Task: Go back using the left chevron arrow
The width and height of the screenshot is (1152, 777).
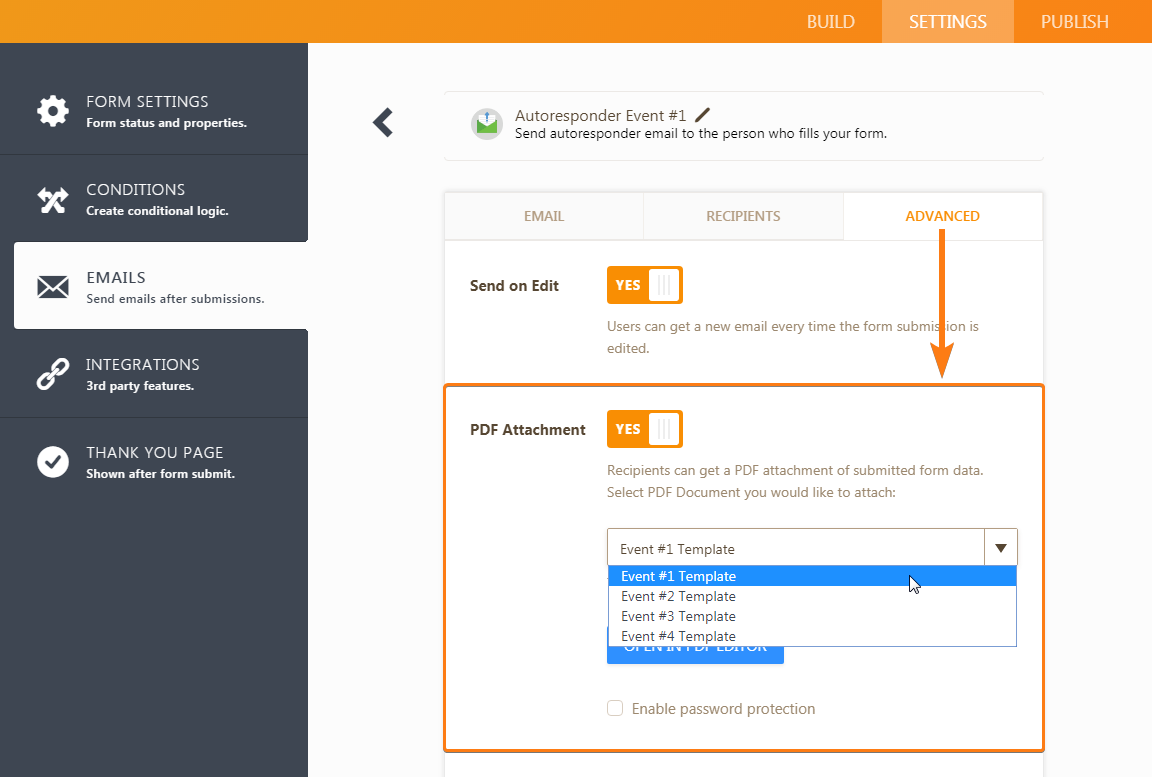Action: 383,122
